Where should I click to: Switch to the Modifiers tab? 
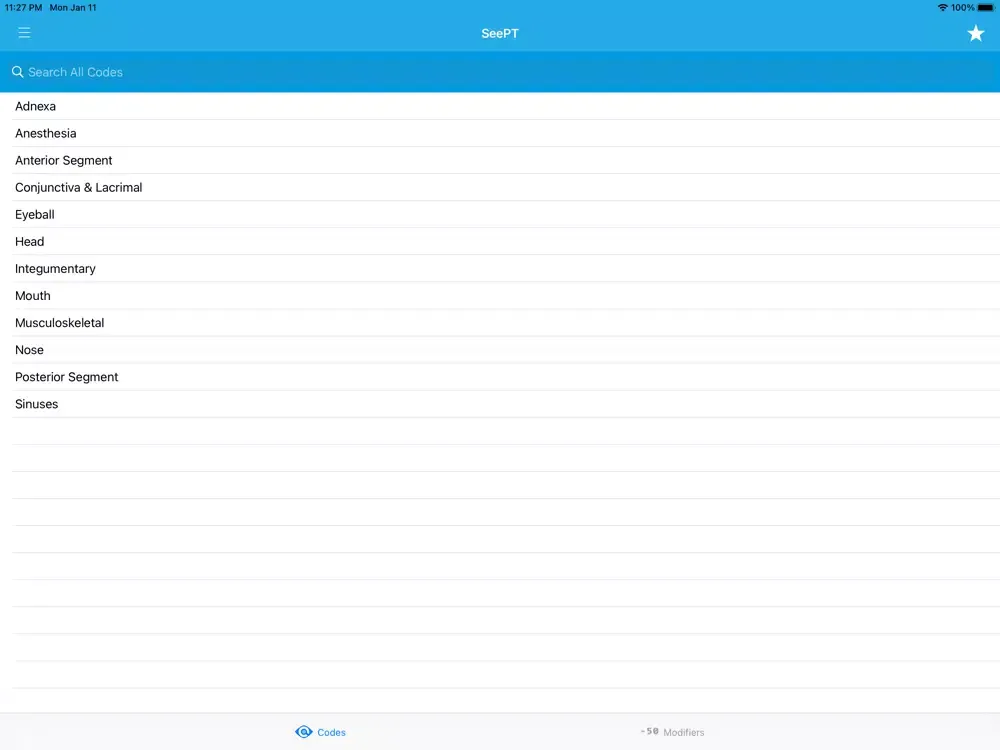pyautogui.click(x=672, y=732)
